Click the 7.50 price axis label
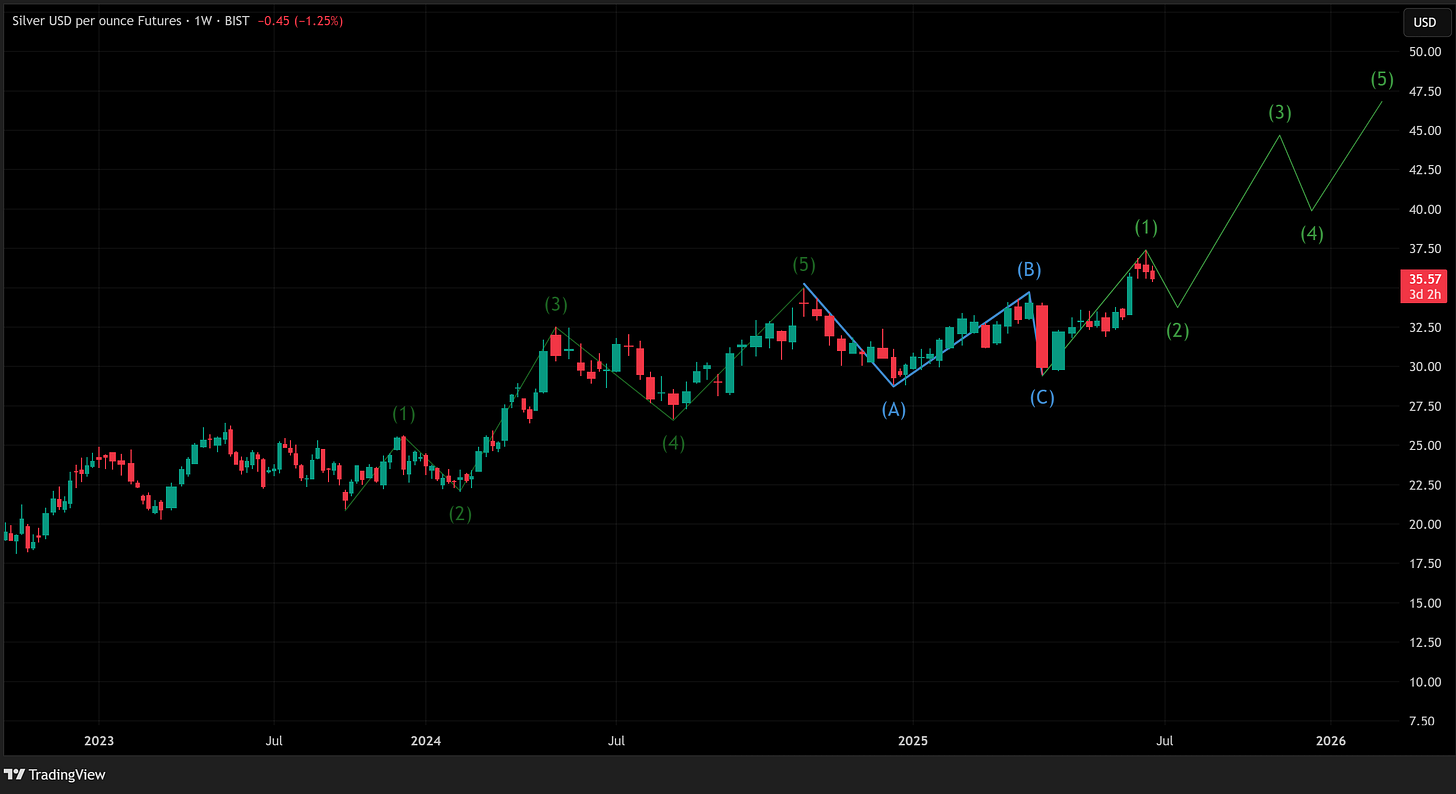1456x794 pixels. pyautogui.click(x=1424, y=722)
